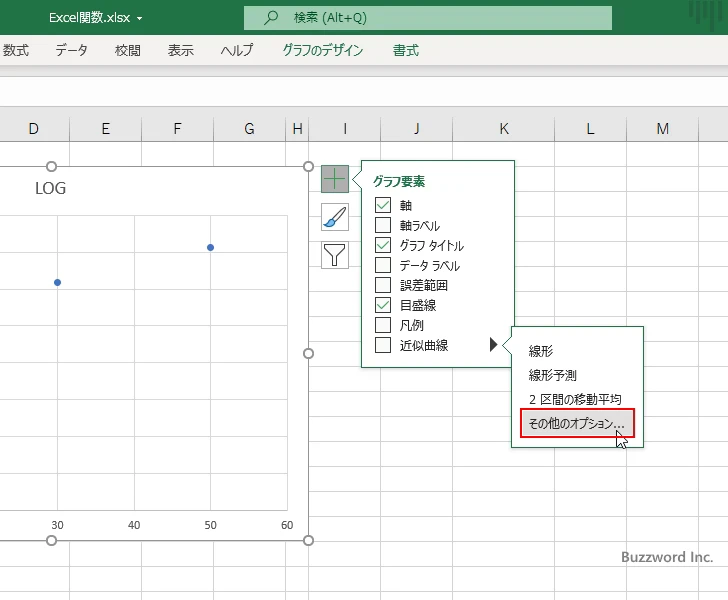
Task: Expand the 近似曲線 submenu arrow
Action: 494,345
